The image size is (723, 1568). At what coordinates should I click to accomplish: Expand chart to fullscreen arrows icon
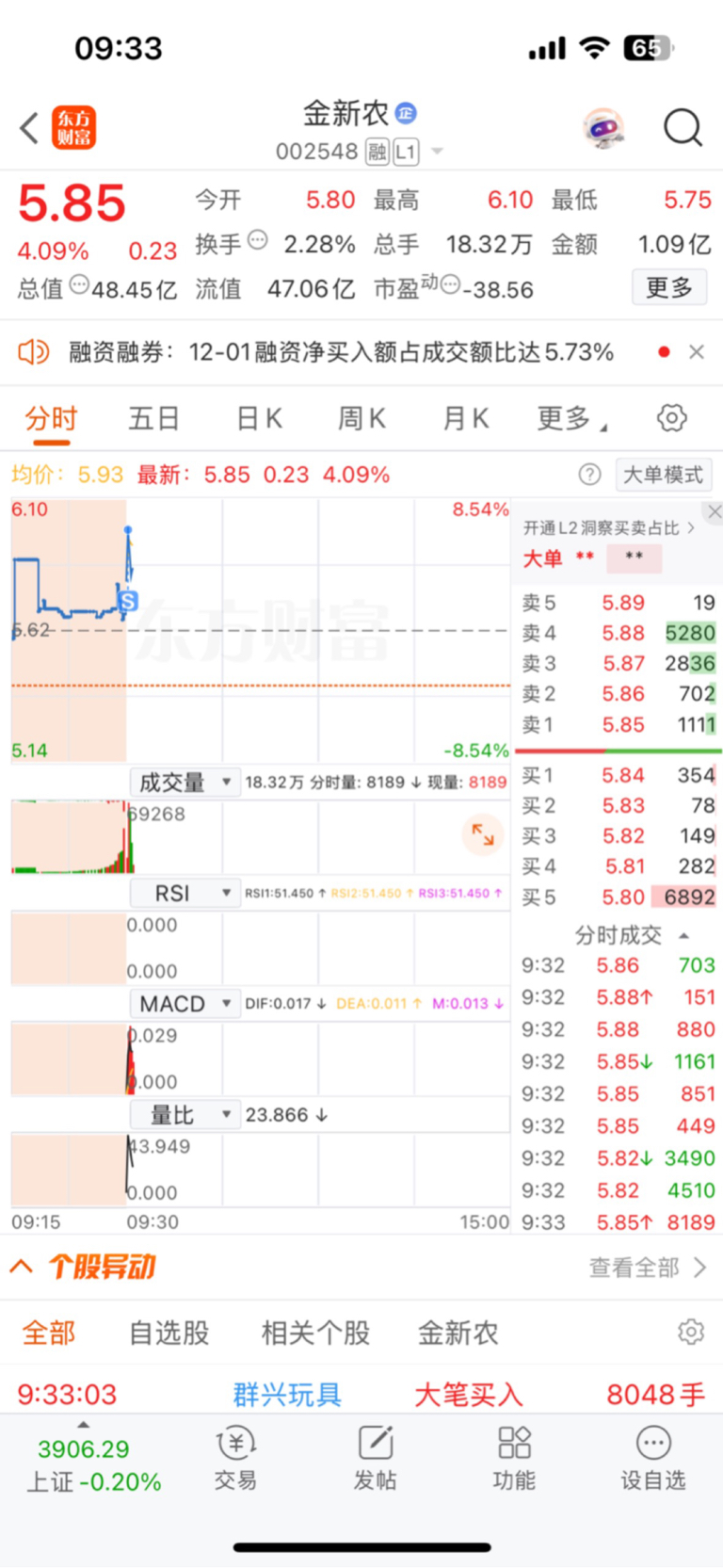(x=483, y=834)
